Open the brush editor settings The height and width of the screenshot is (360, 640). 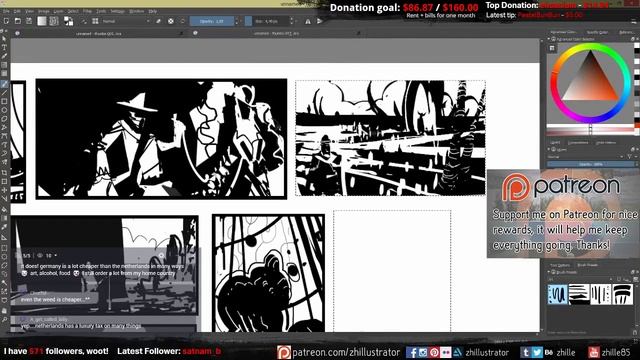coord(84,21)
